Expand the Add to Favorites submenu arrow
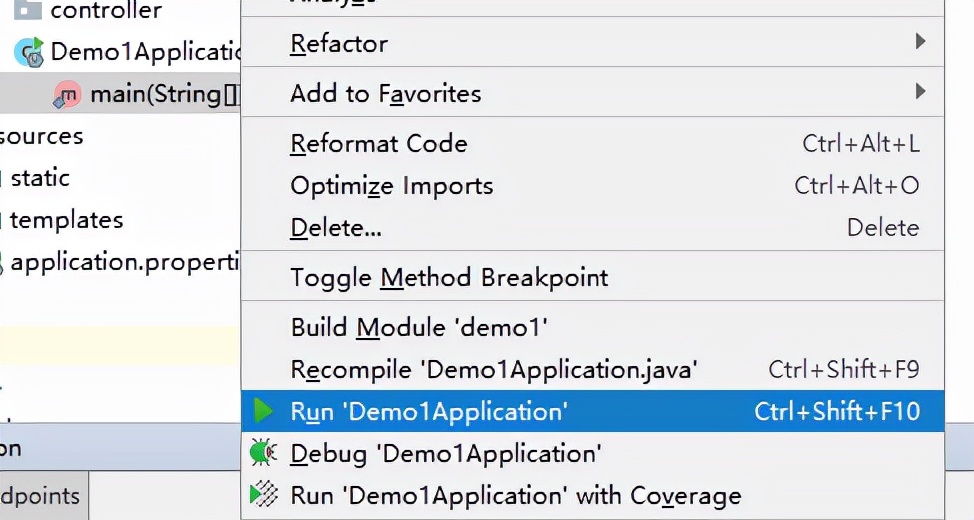974x520 pixels. pyautogui.click(x=920, y=93)
